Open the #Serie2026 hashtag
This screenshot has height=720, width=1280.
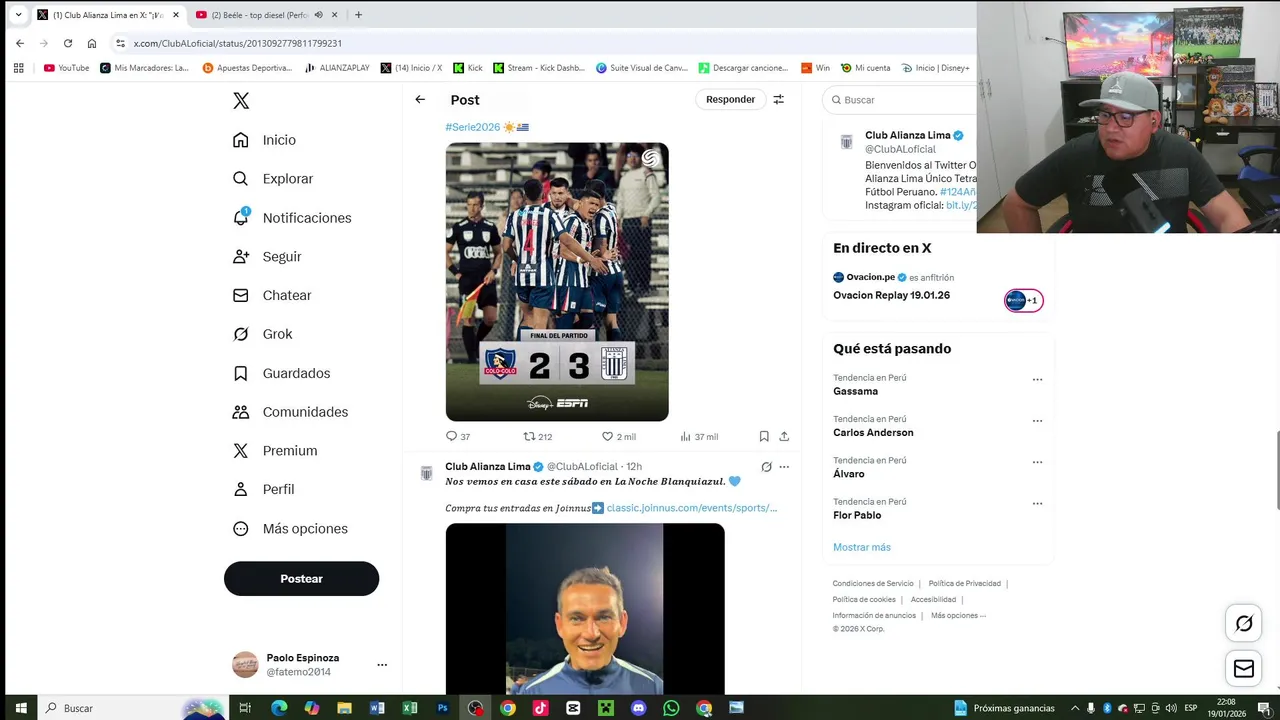472,127
